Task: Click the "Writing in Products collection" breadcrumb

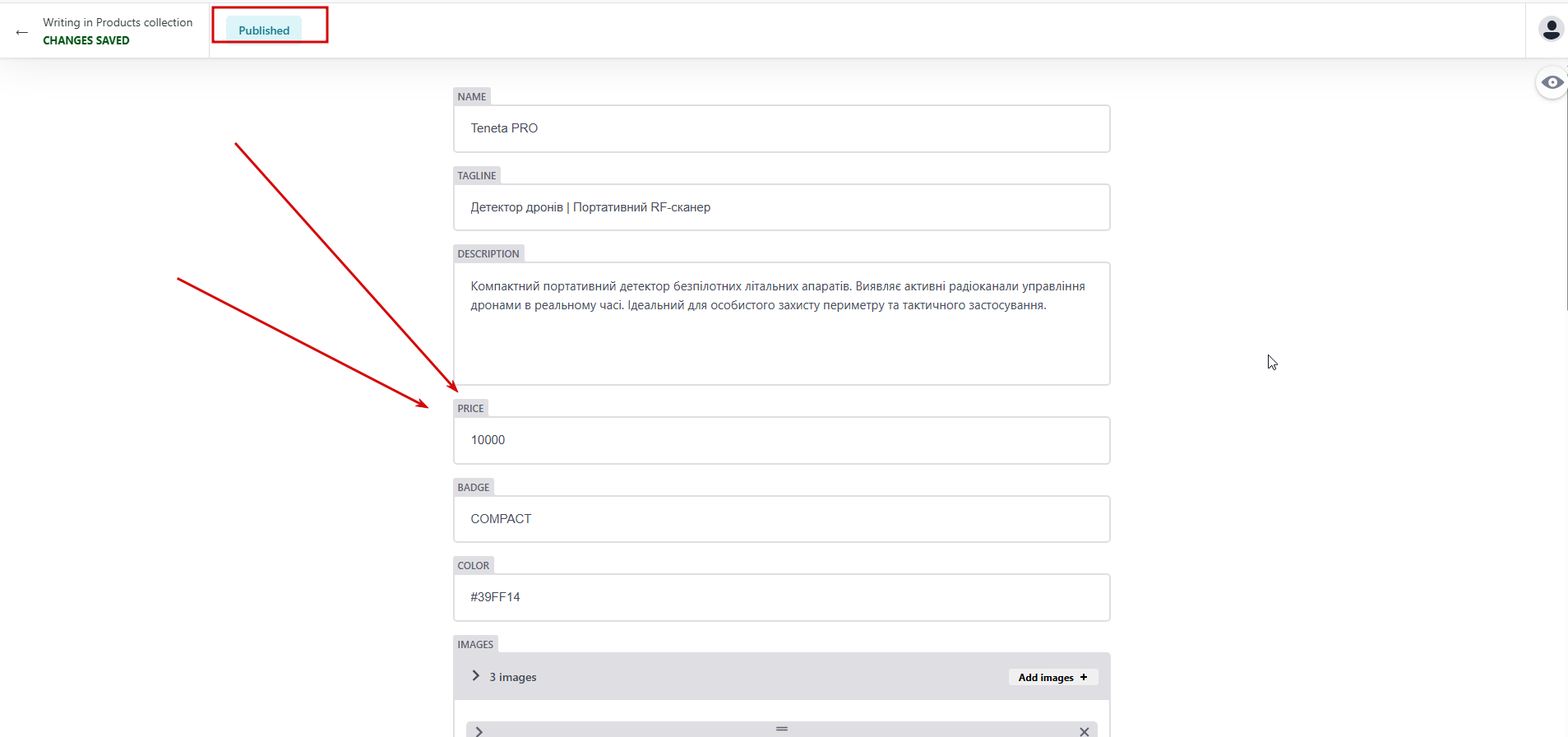Action: [118, 22]
